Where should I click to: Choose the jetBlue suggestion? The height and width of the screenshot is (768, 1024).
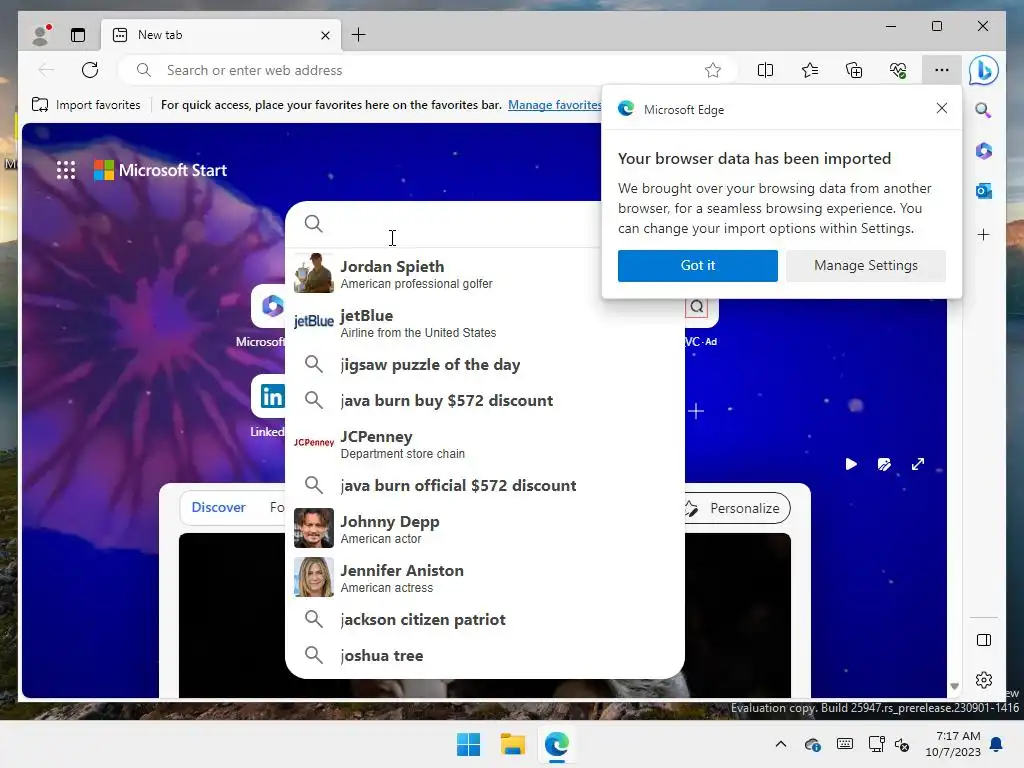[x=485, y=323]
